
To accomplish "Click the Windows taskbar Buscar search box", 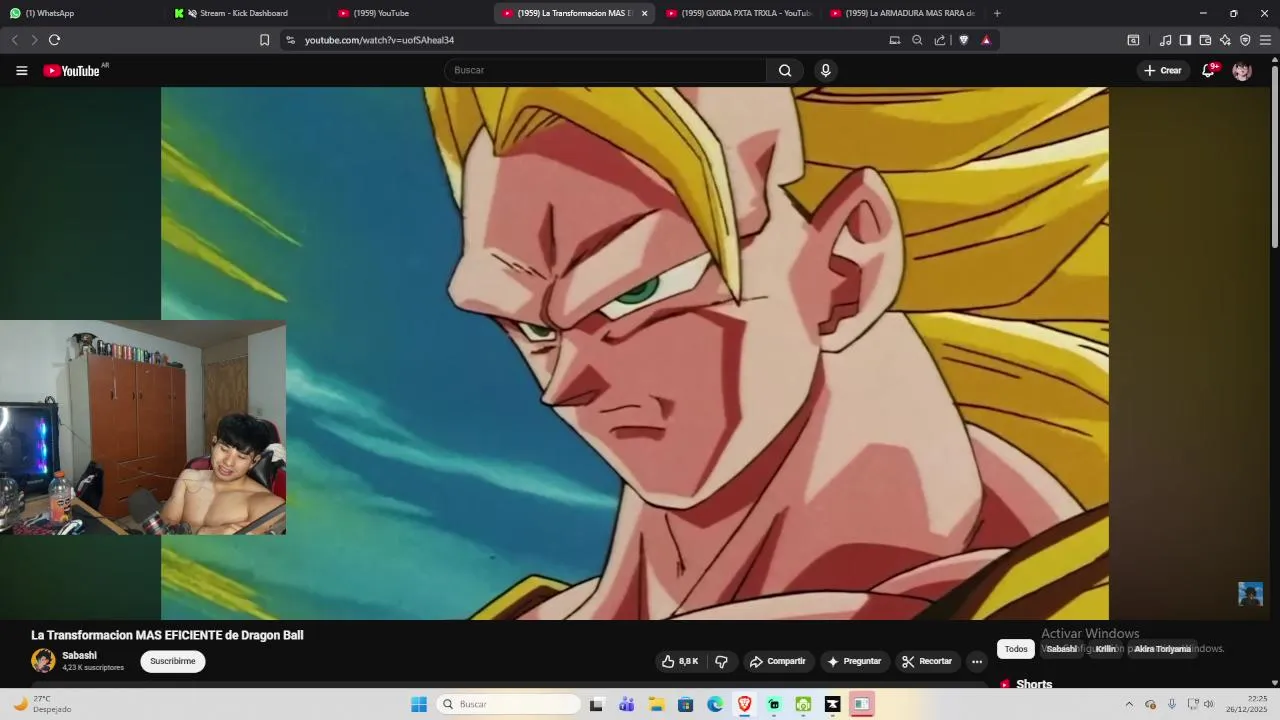I will click(x=510, y=704).
